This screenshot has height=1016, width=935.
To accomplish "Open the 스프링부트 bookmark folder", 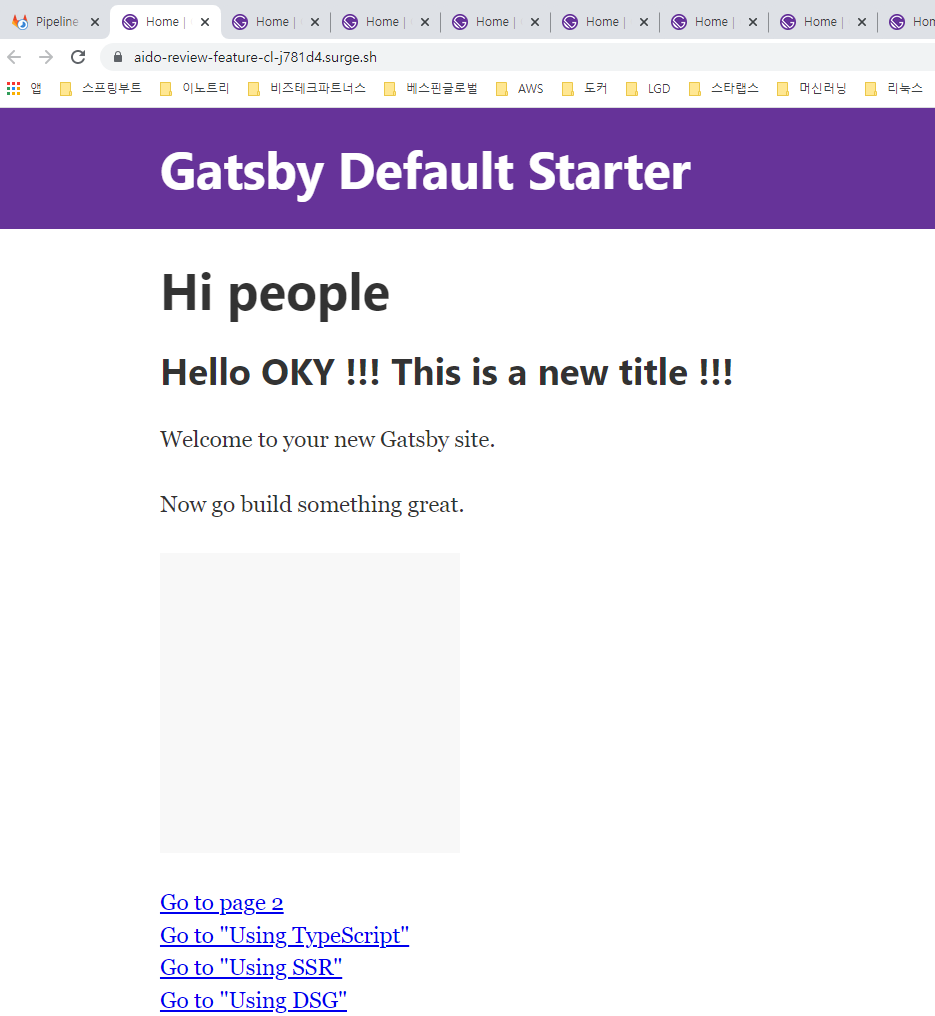I will (x=100, y=88).
